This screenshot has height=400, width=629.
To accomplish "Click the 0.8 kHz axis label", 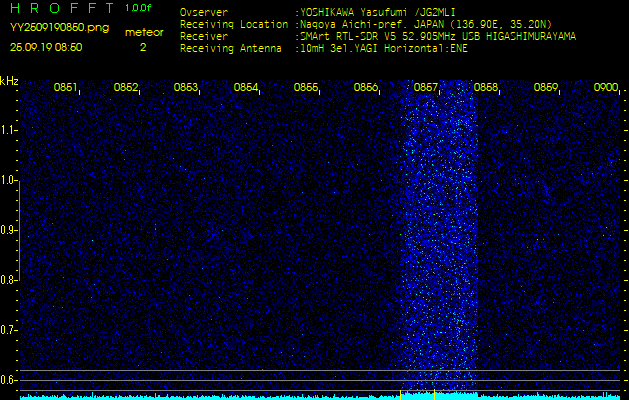I will (x=8, y=280).
